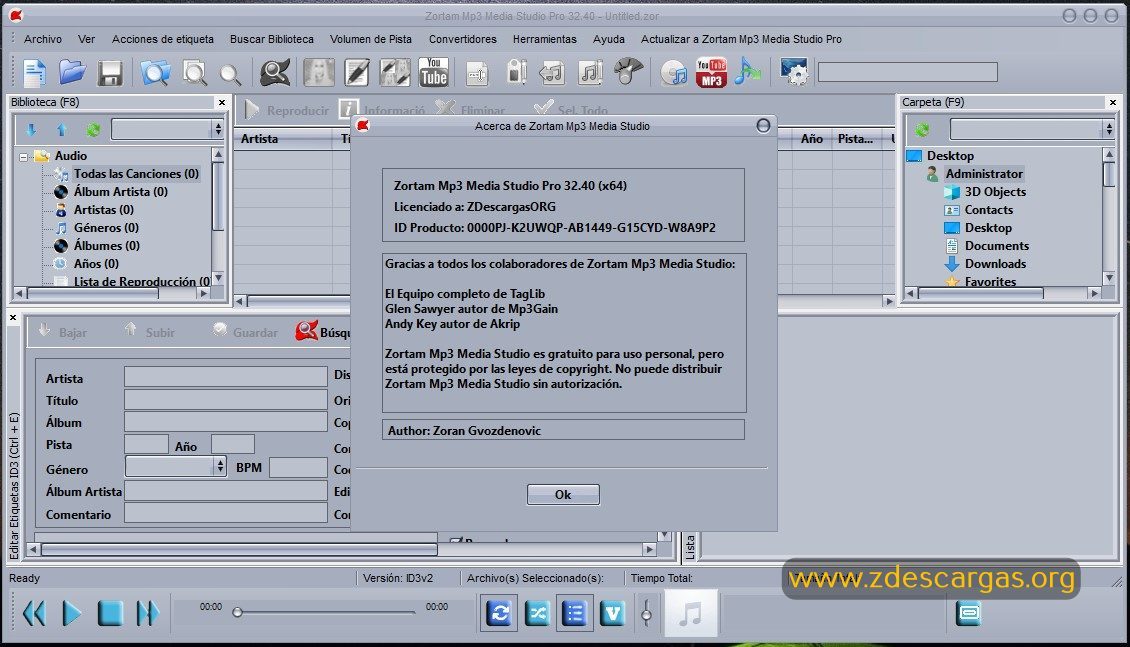Click the music note with left arrow icon
Screen dimensions: 1130x647
pyautogui.click(x=552, y=73)
